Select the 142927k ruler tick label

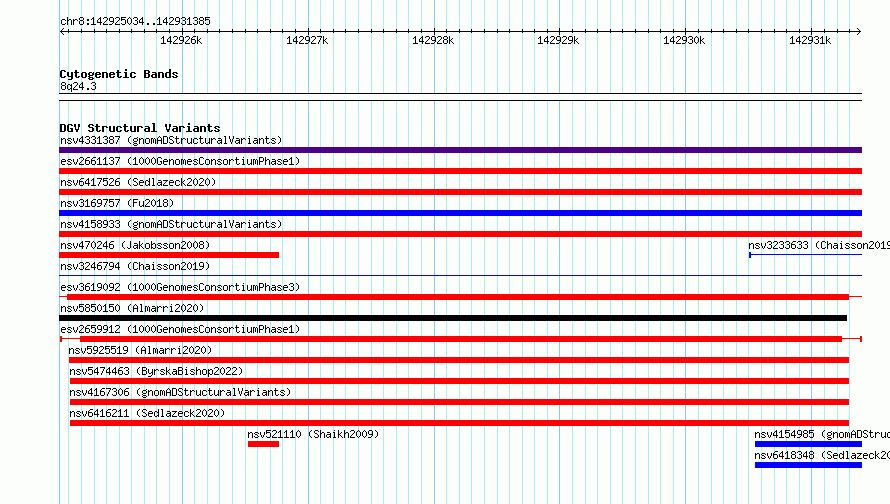(307, 40)
